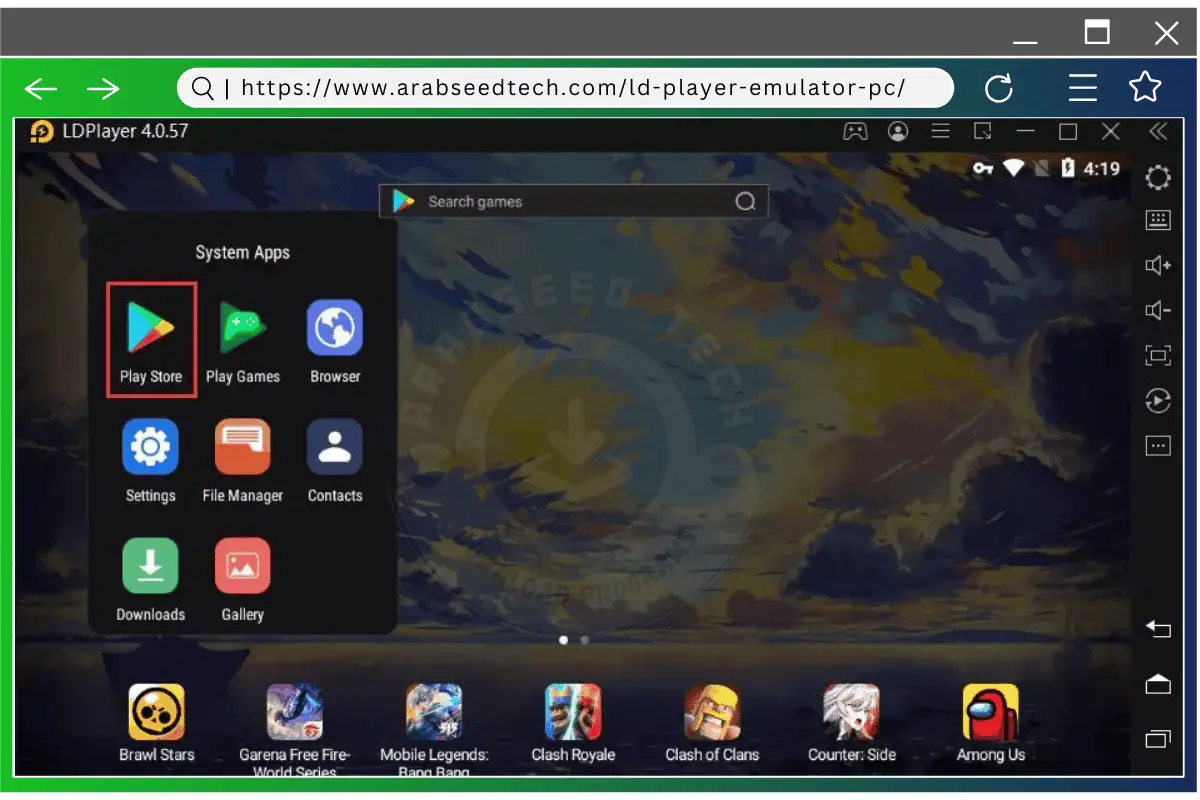Click the gamepad controls icon in title bar
Viewport: 1200px width, 800px height.
click(855, 131)
